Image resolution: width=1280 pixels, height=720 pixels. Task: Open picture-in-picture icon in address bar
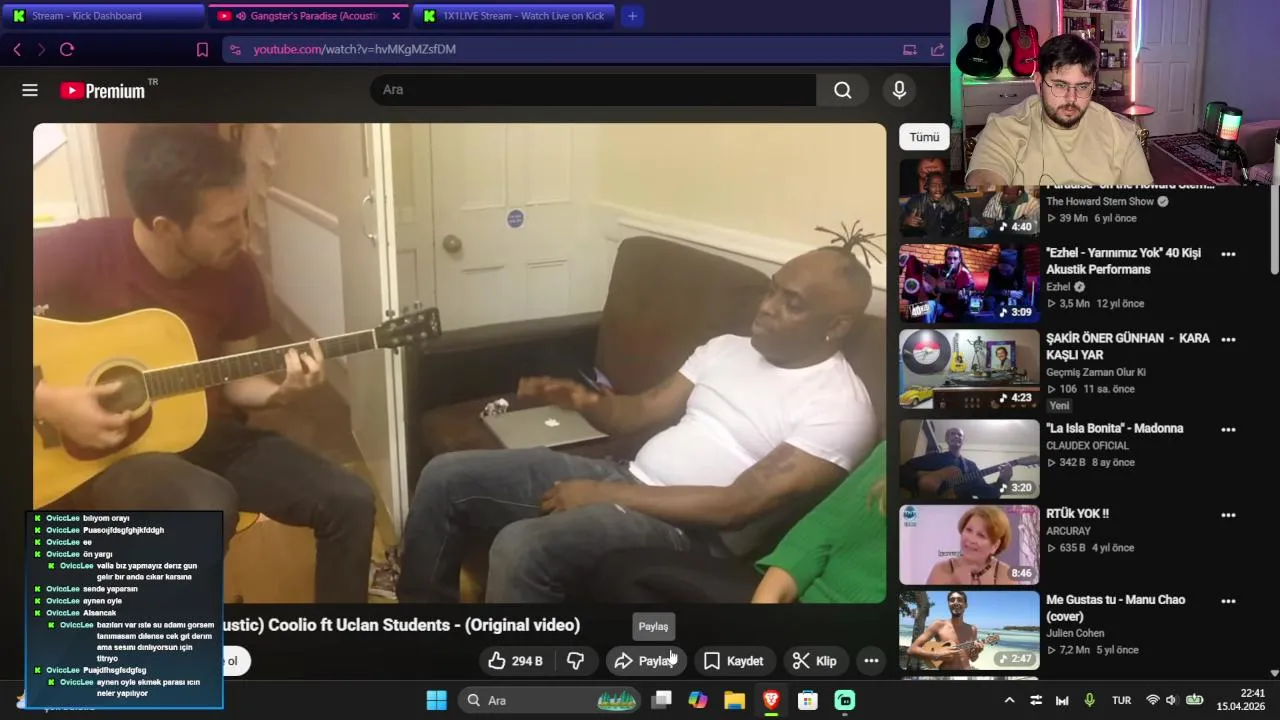(x=909, y=49)
